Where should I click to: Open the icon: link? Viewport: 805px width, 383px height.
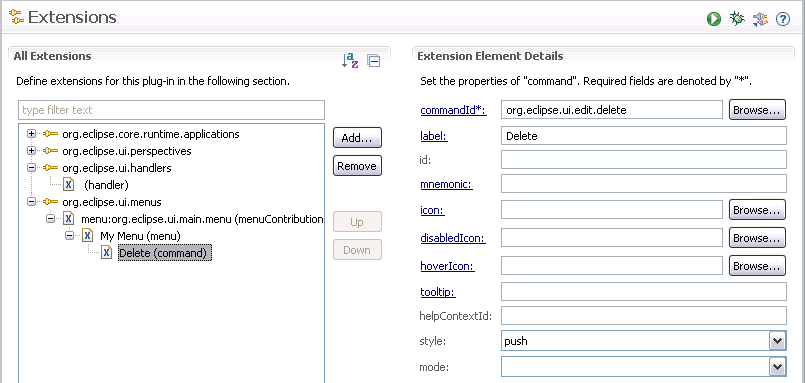(432, 210)
